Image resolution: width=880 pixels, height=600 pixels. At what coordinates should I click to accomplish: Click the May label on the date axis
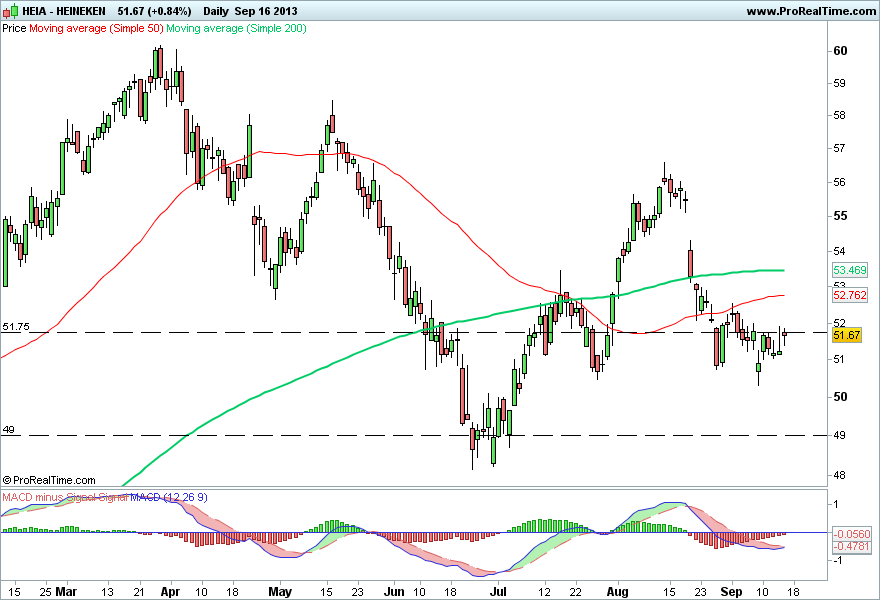pyautogui.click(x=280, y=592)
